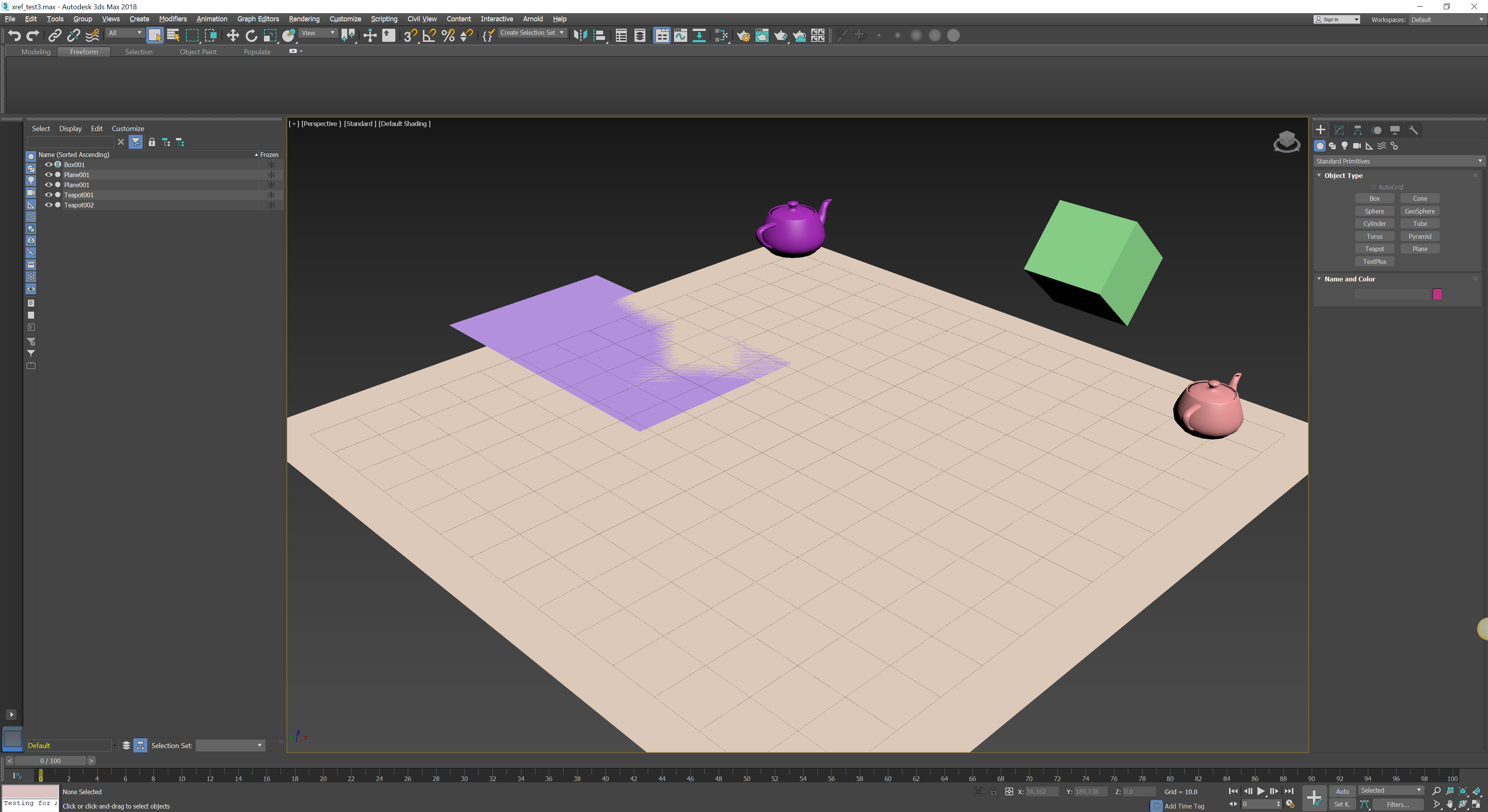Toggle the Percent Snap icon

(448, 36)
